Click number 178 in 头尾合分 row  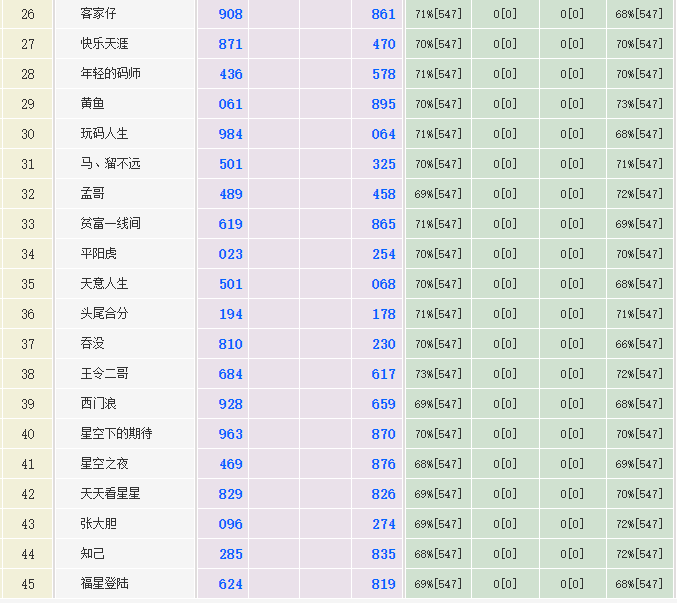pos(383,314)
